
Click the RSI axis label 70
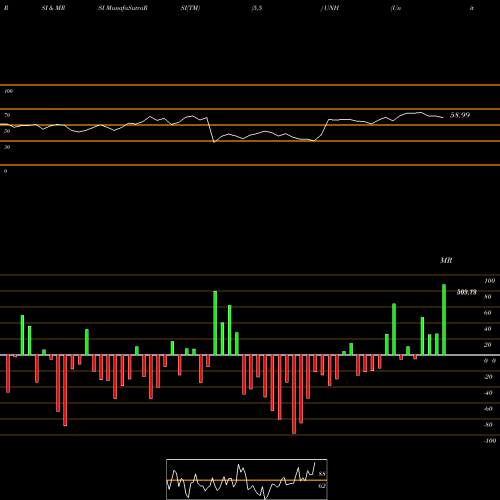pyautogui.click(x=7, y=115)
